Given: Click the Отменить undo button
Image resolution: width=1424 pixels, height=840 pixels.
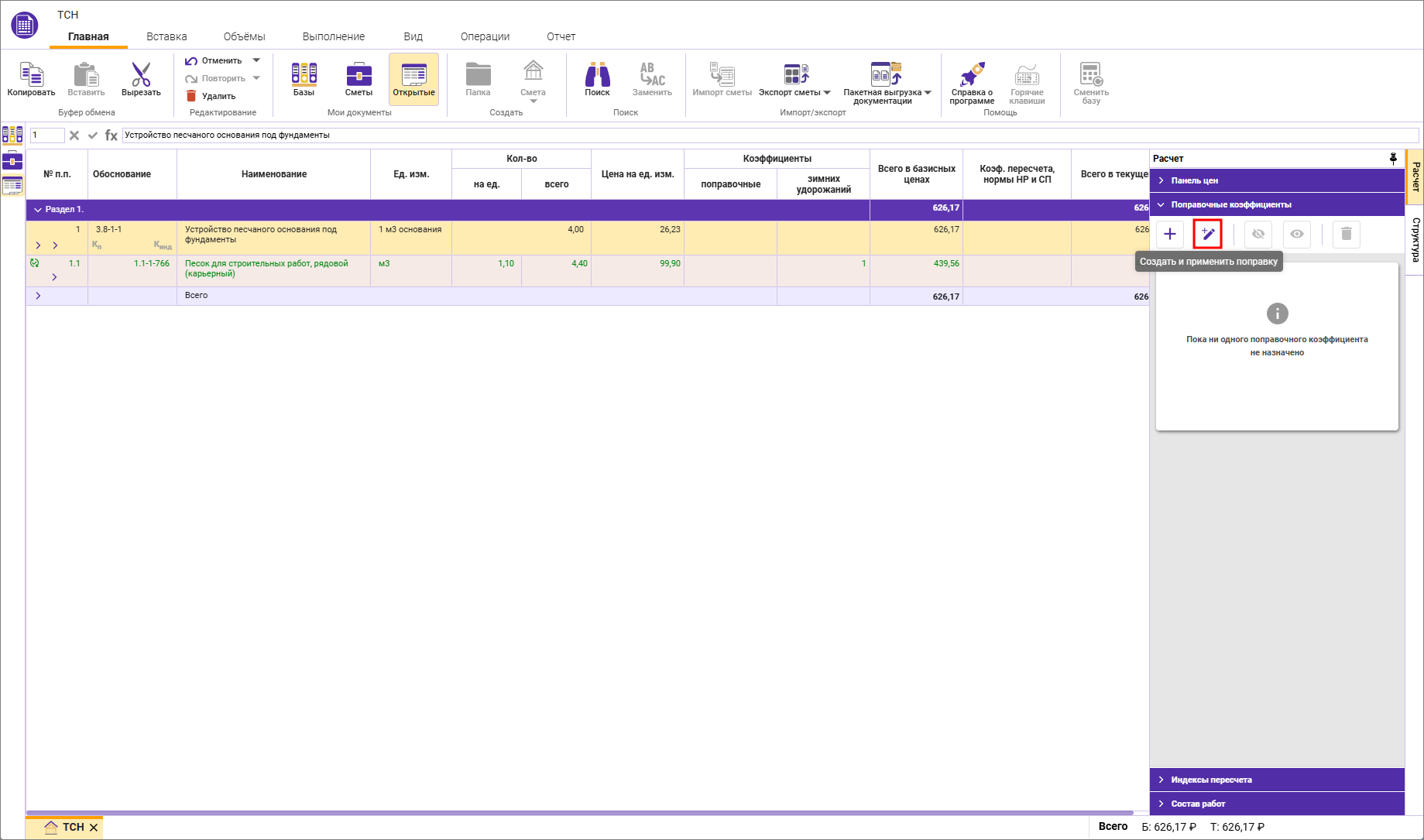Looking at the screenshot, I should coord(214,60).
